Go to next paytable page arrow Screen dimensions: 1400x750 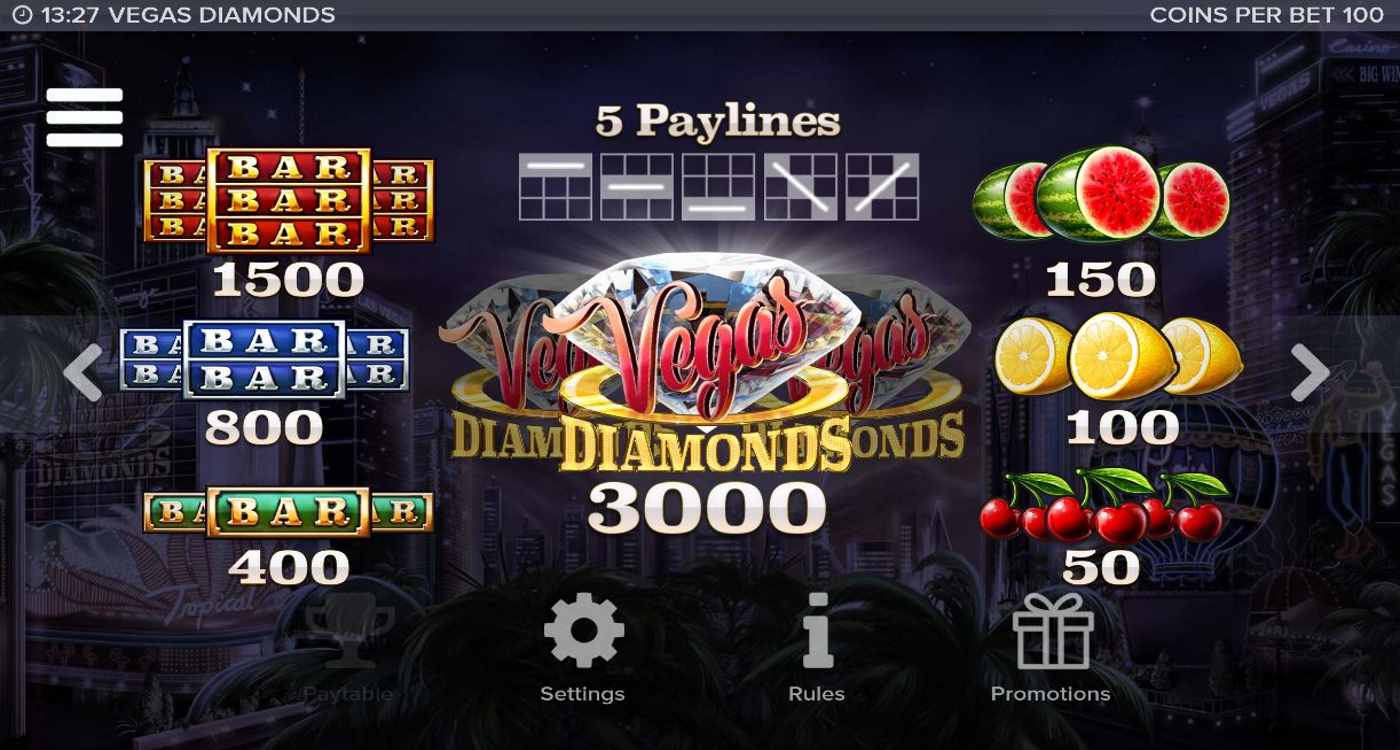1309,373
